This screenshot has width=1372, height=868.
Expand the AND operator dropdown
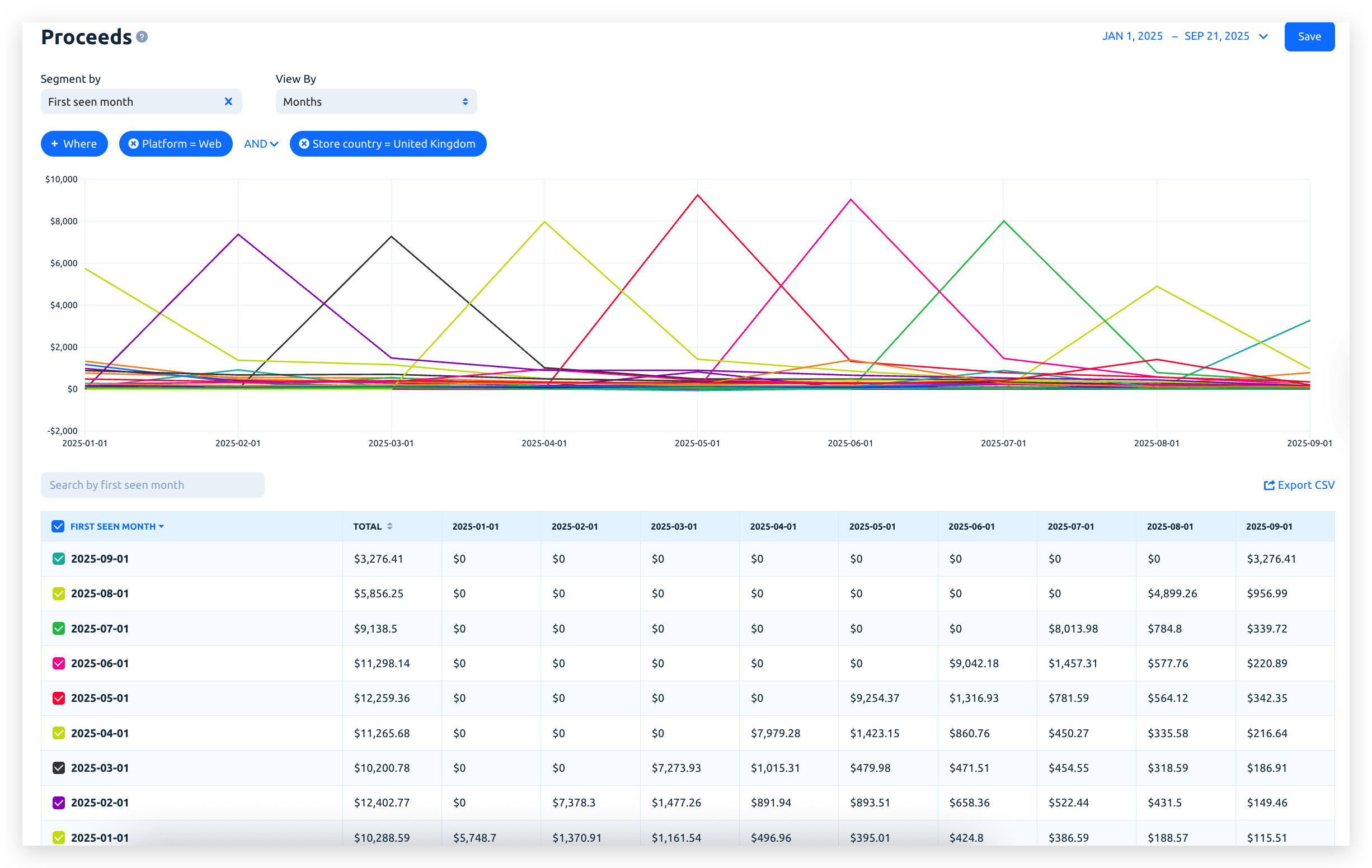pos(261,144)
